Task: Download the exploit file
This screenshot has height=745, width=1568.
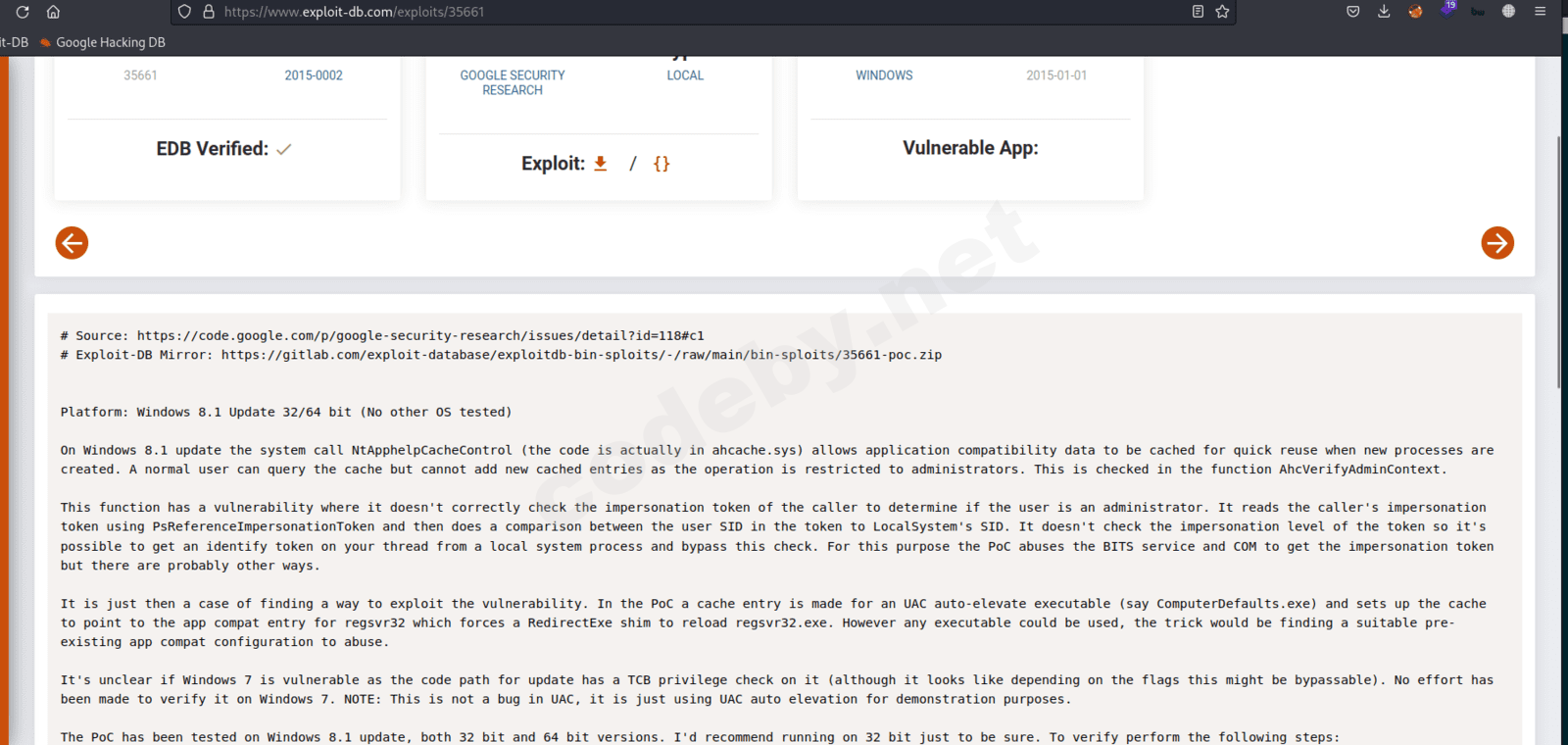Action: (x=601, y=164)
